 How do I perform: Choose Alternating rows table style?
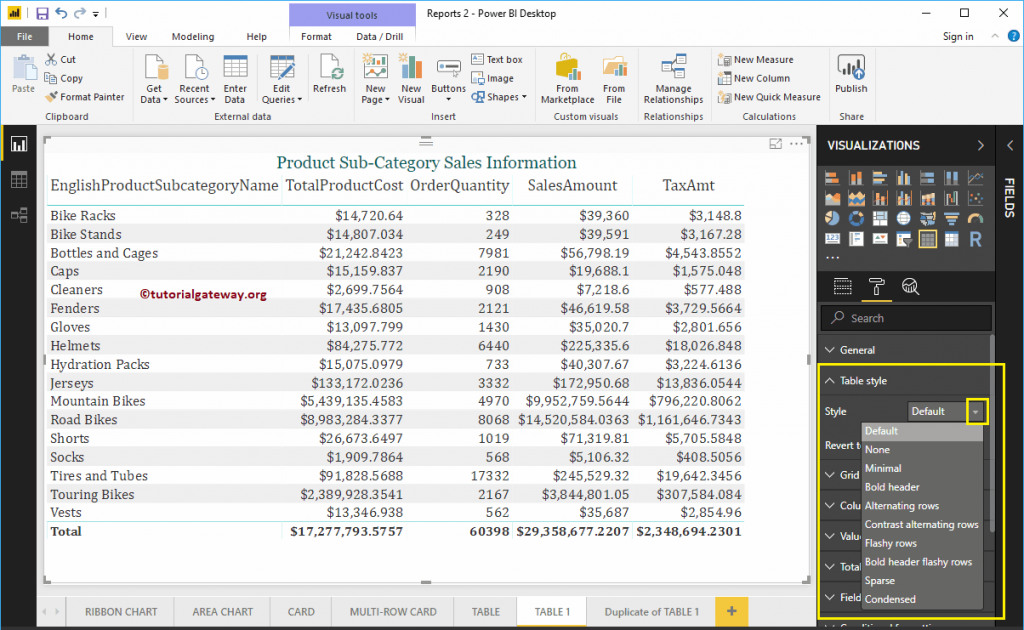pos(903,505)
